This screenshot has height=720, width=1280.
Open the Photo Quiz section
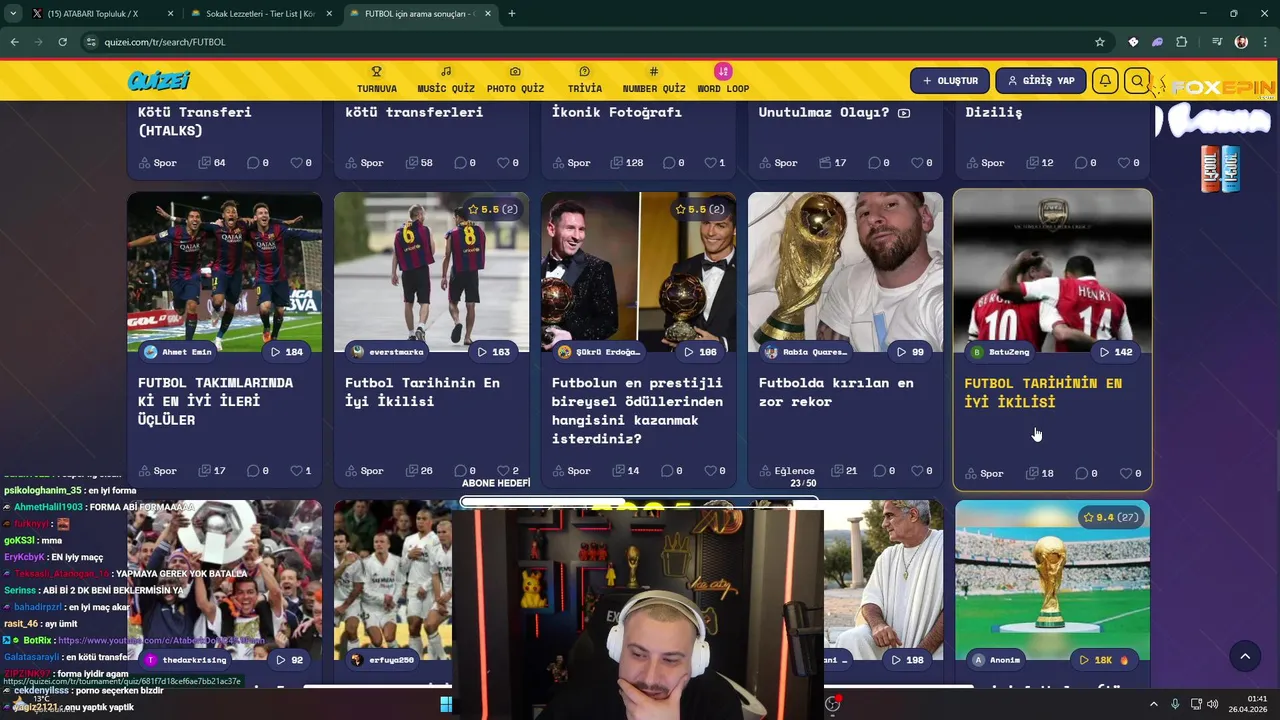click(515, 80)
